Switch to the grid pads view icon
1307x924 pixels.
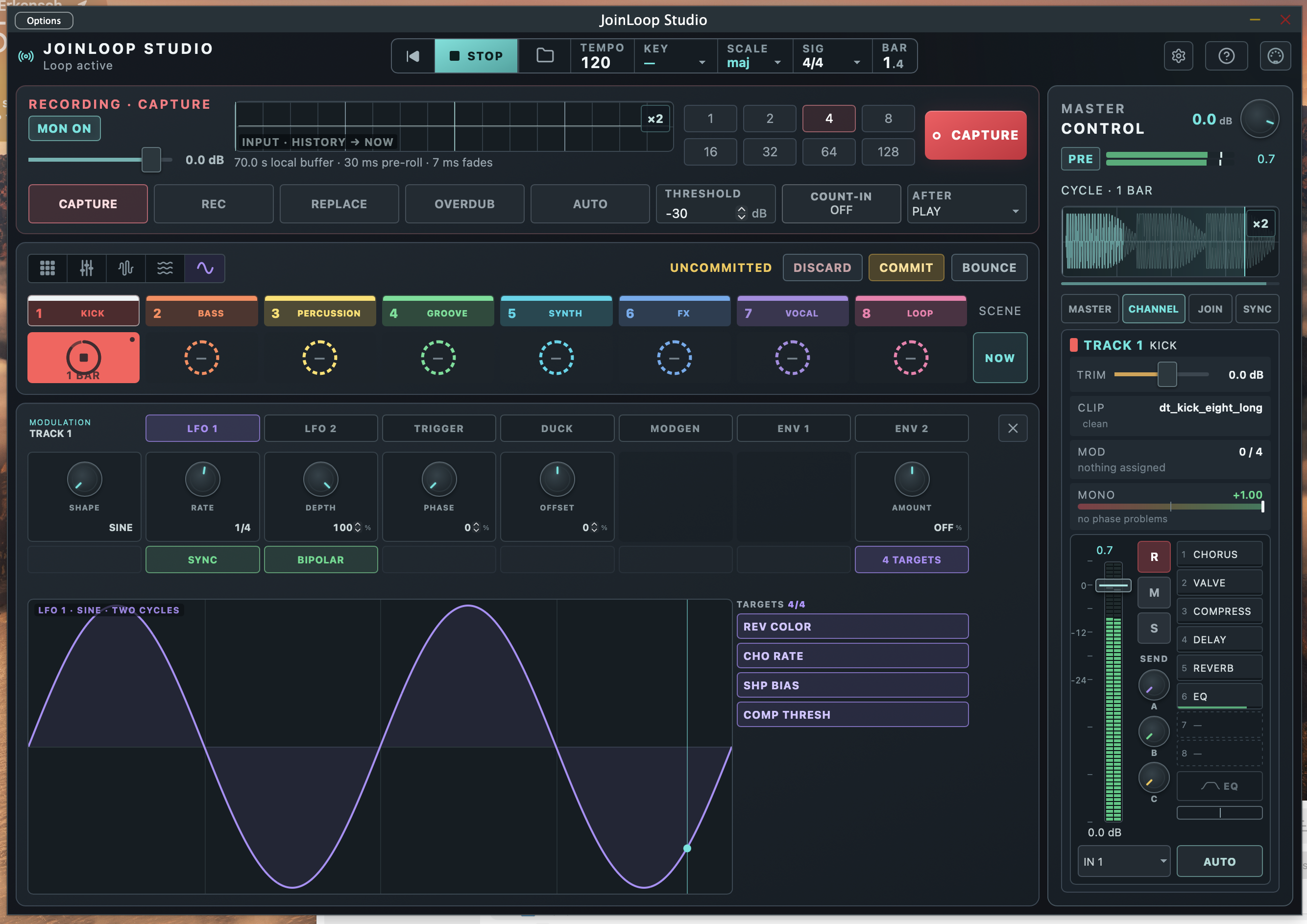47,268
